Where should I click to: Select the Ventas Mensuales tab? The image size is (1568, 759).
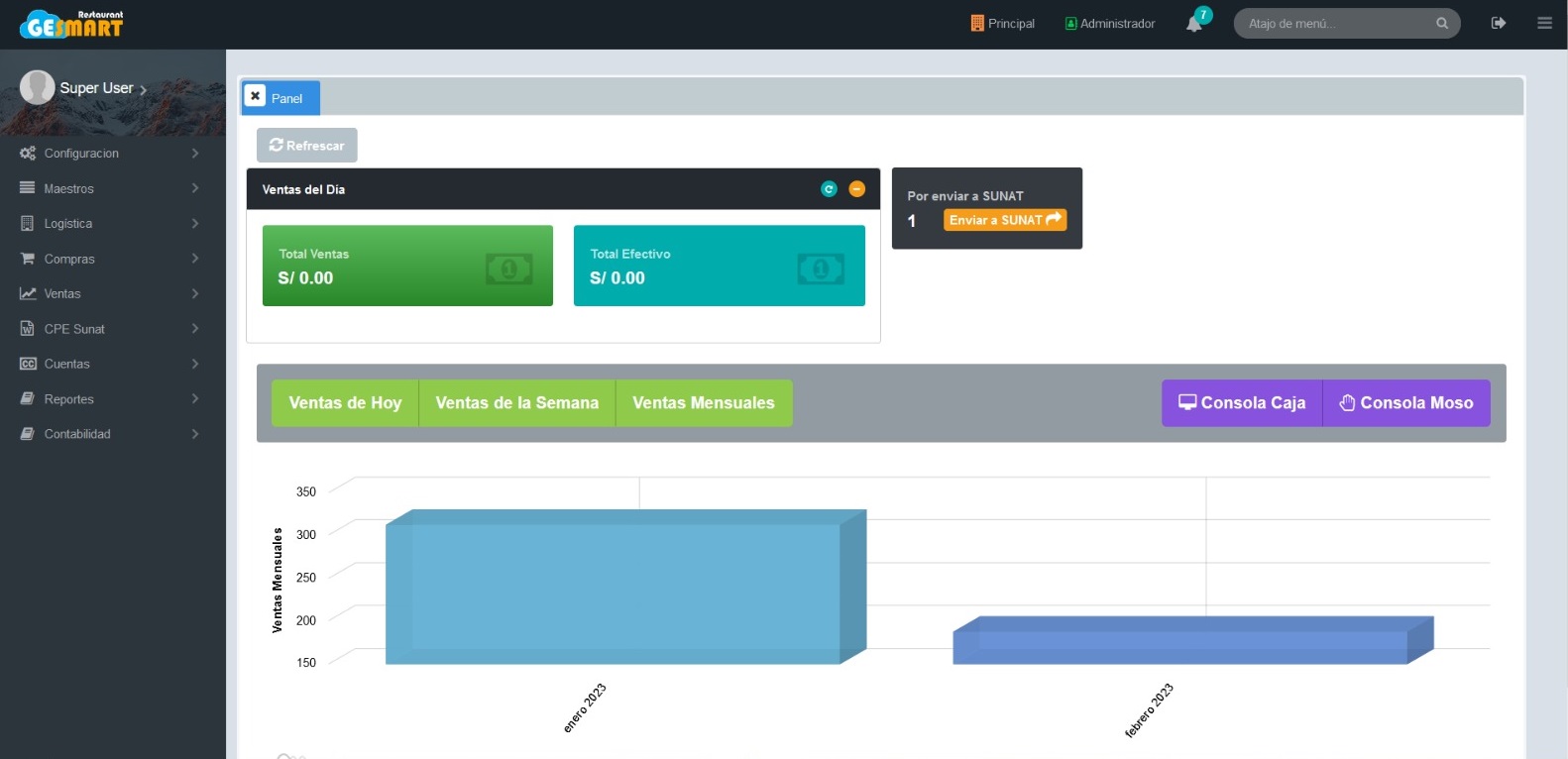[704, 403]
